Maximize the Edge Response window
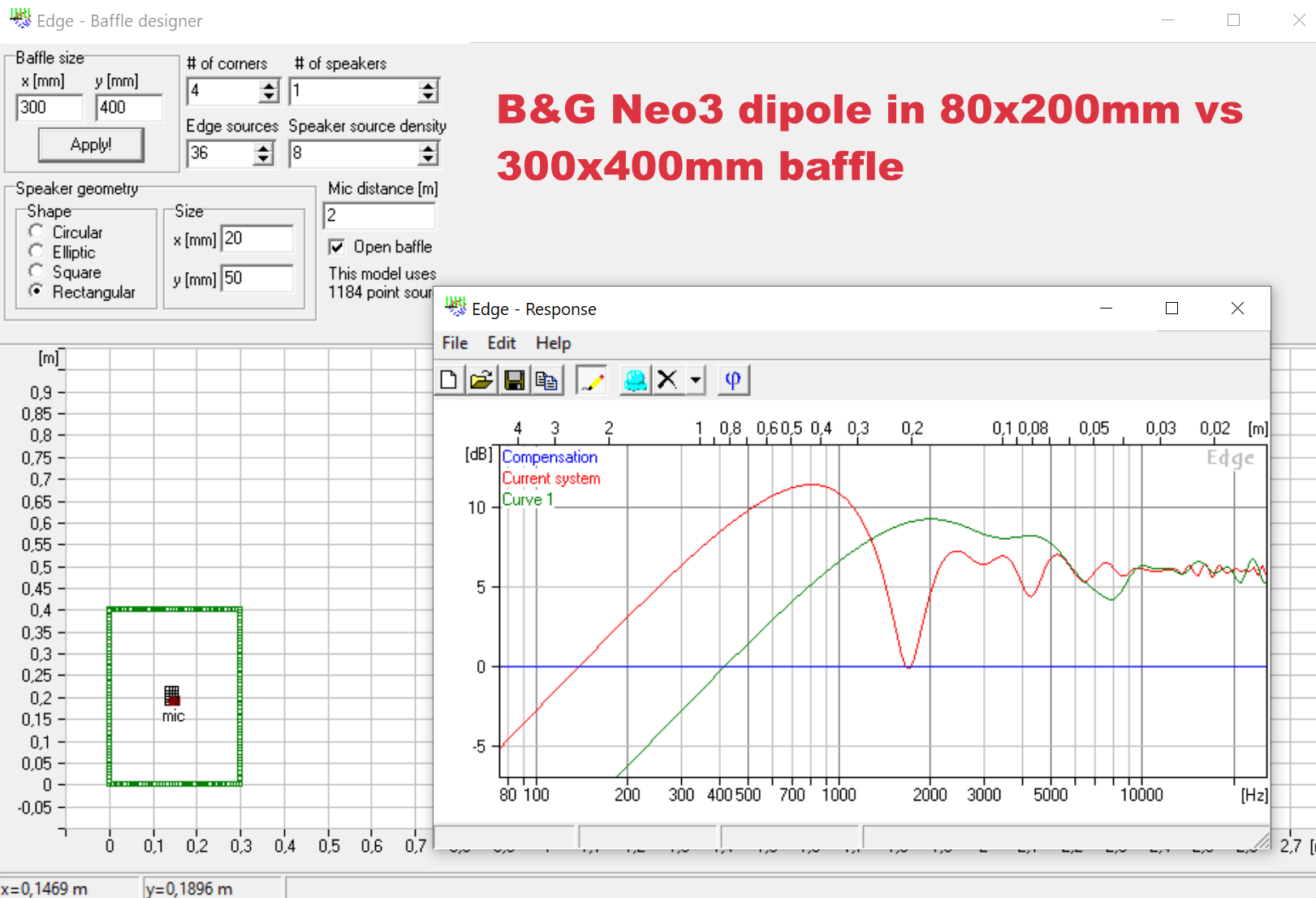1316x898 pixels. [x=1171, y=309]
